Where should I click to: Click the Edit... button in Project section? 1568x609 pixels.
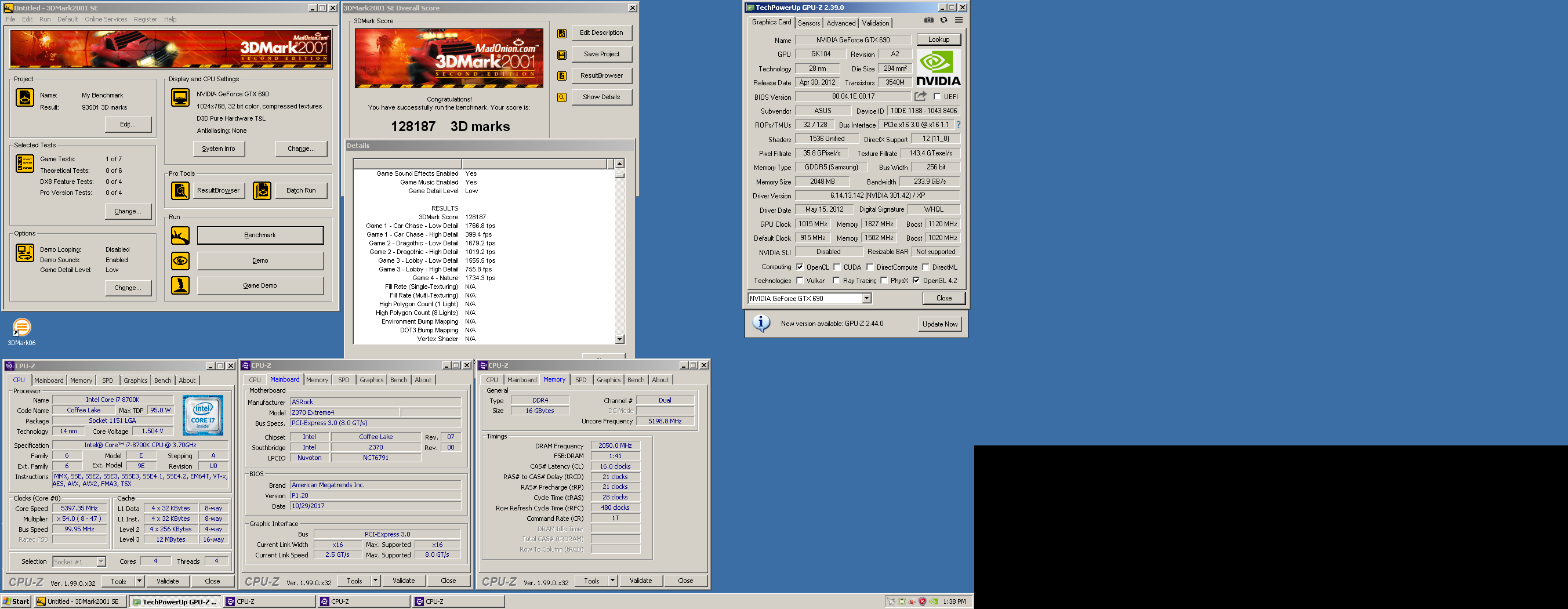coord(128,124)
